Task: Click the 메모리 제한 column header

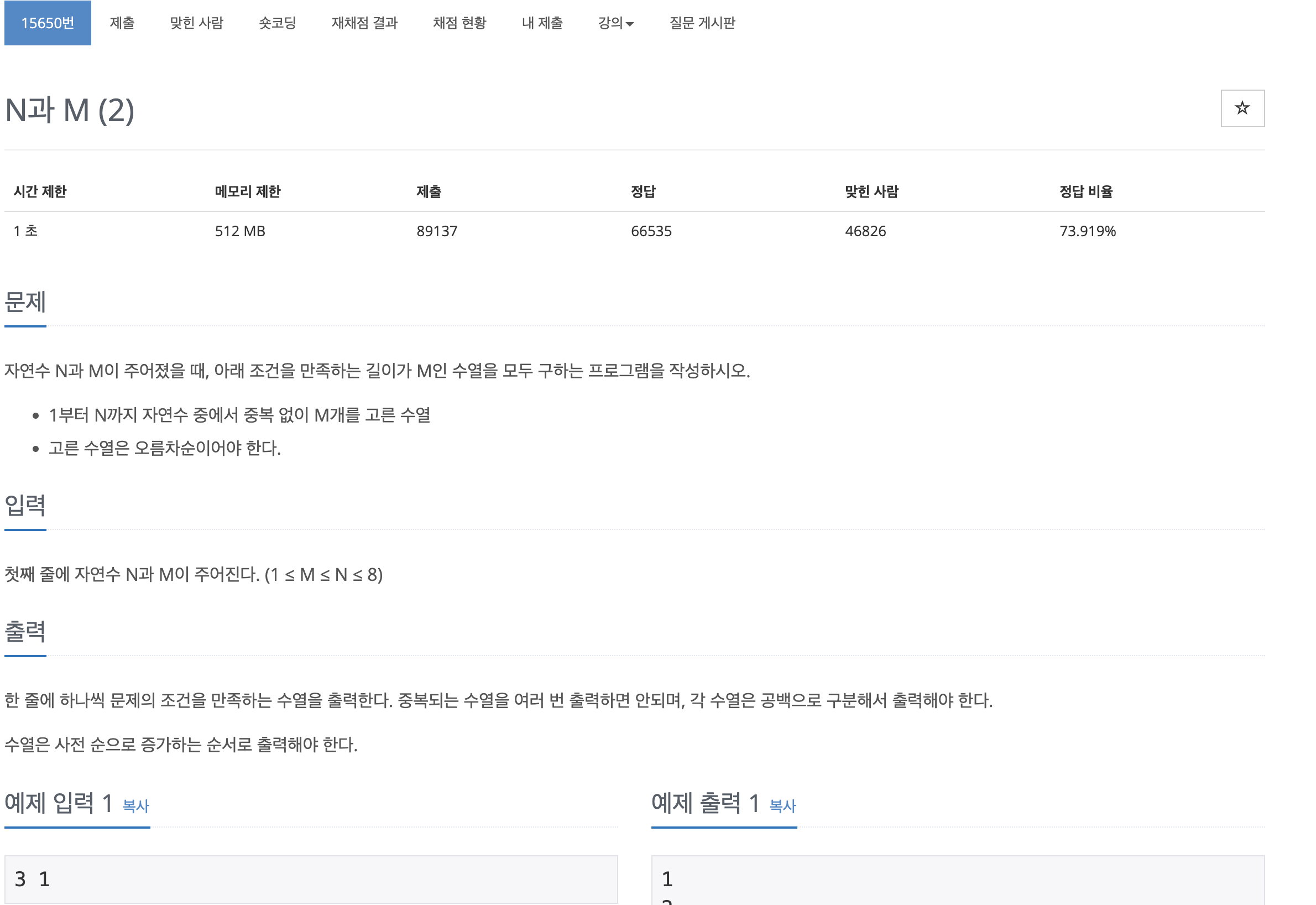Action: coord(248,191)
